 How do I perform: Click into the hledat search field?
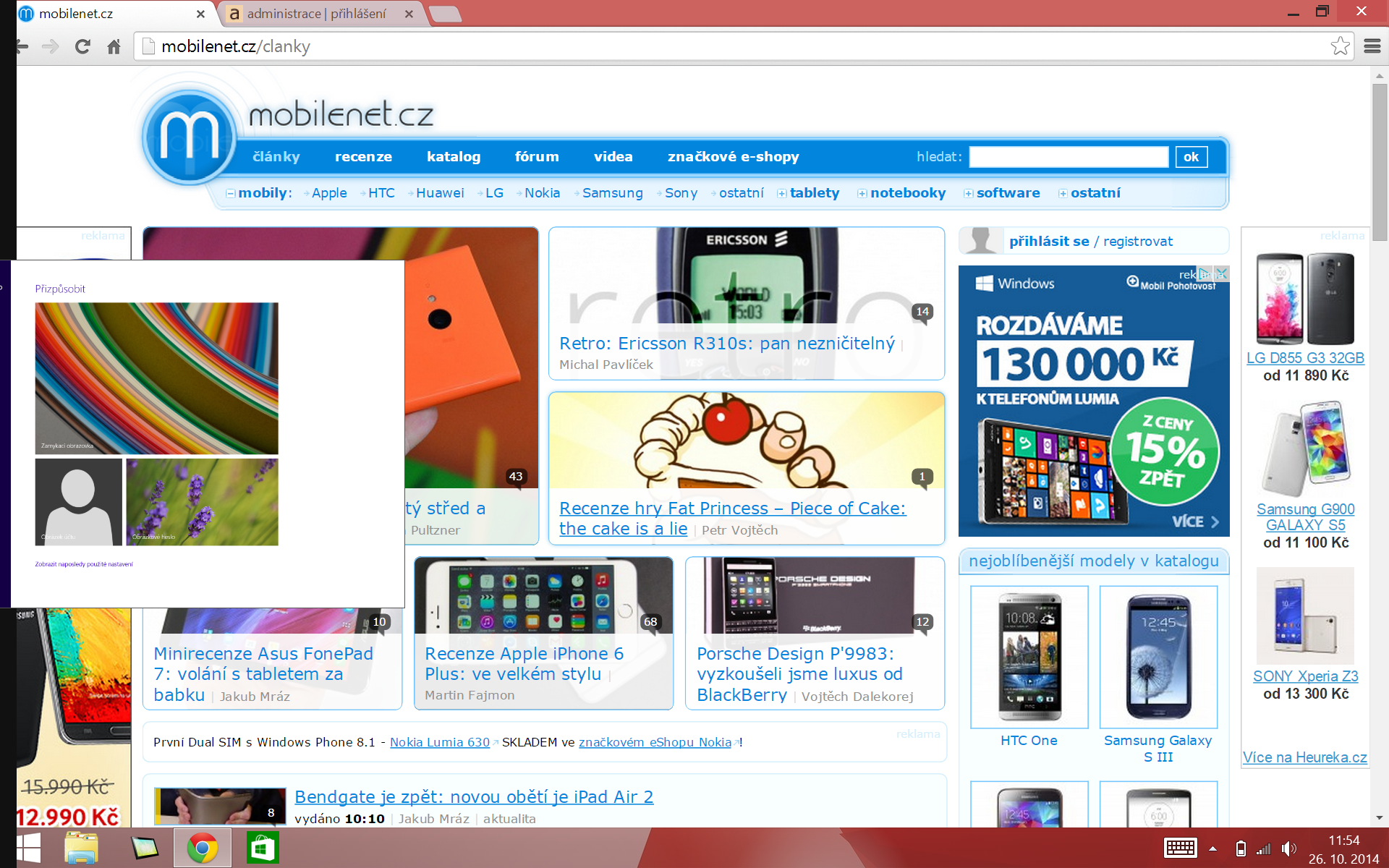[x=1069, y=156]
